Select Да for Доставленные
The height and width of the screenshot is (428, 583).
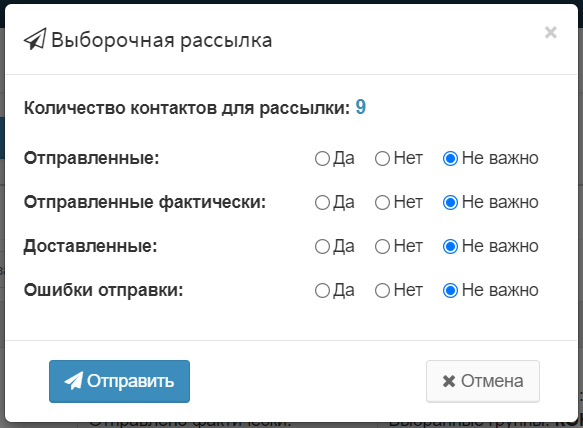[x=322, y=247]
